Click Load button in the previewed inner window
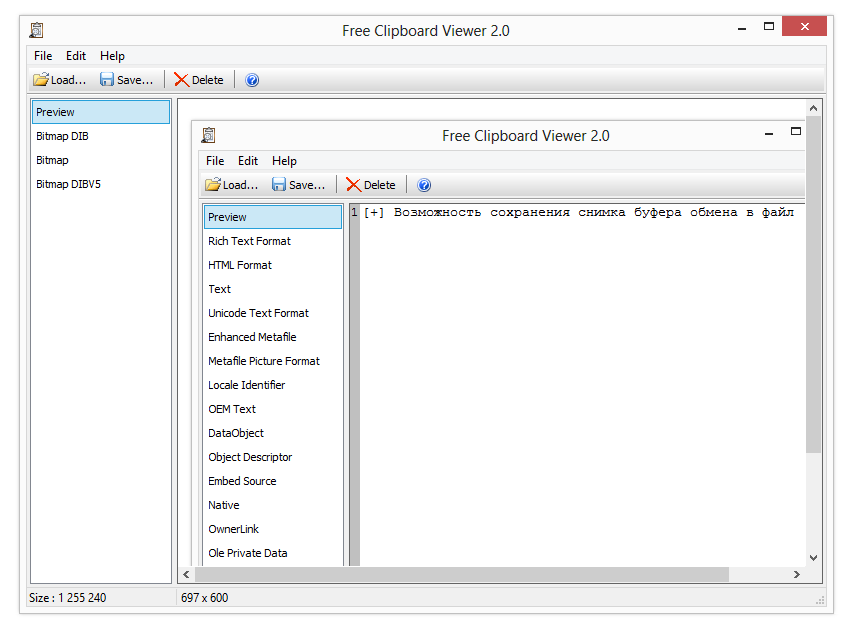849x625 pixels. click(x=232, y=185)
